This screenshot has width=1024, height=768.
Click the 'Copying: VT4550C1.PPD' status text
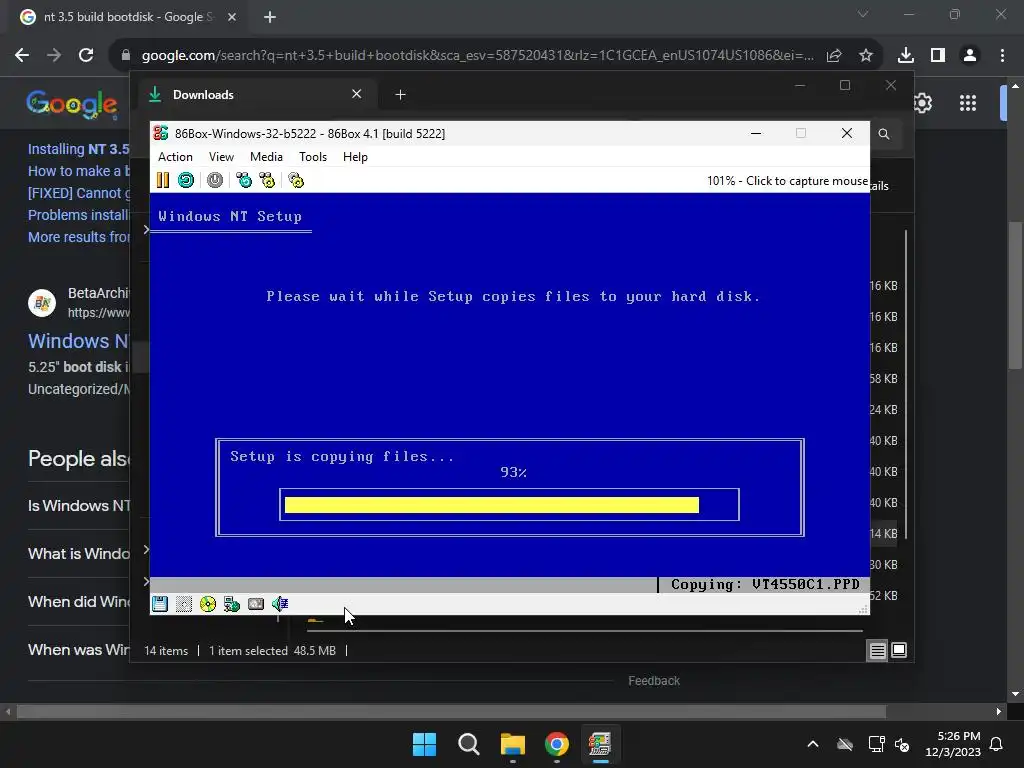[x=765, y=584]
